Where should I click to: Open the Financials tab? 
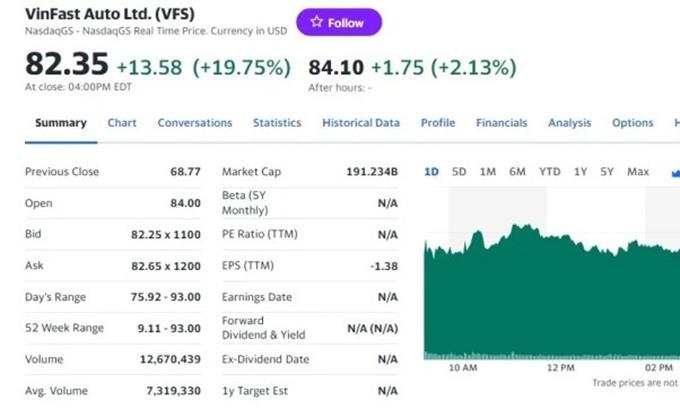(502, 123)
